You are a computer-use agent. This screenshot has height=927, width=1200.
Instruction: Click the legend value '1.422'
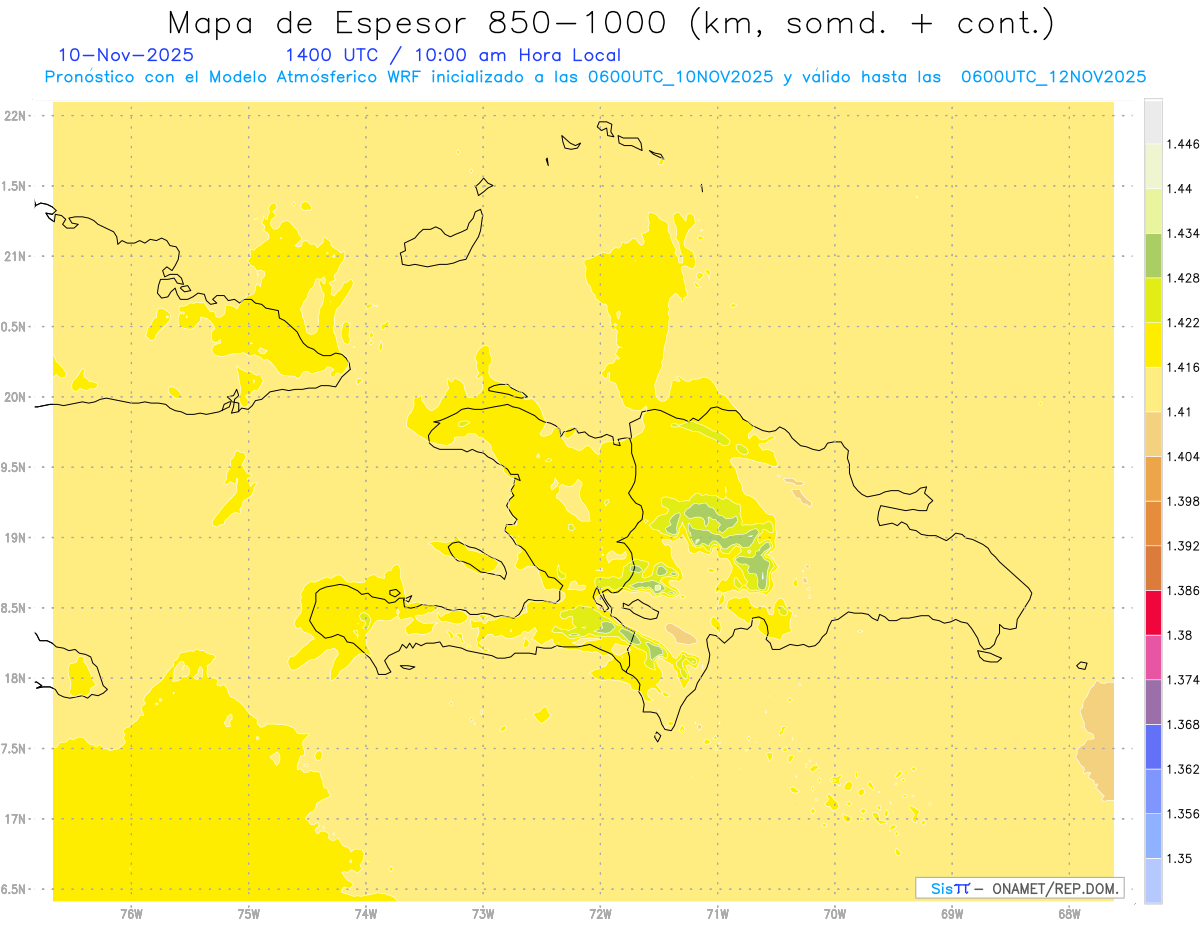1183,323
